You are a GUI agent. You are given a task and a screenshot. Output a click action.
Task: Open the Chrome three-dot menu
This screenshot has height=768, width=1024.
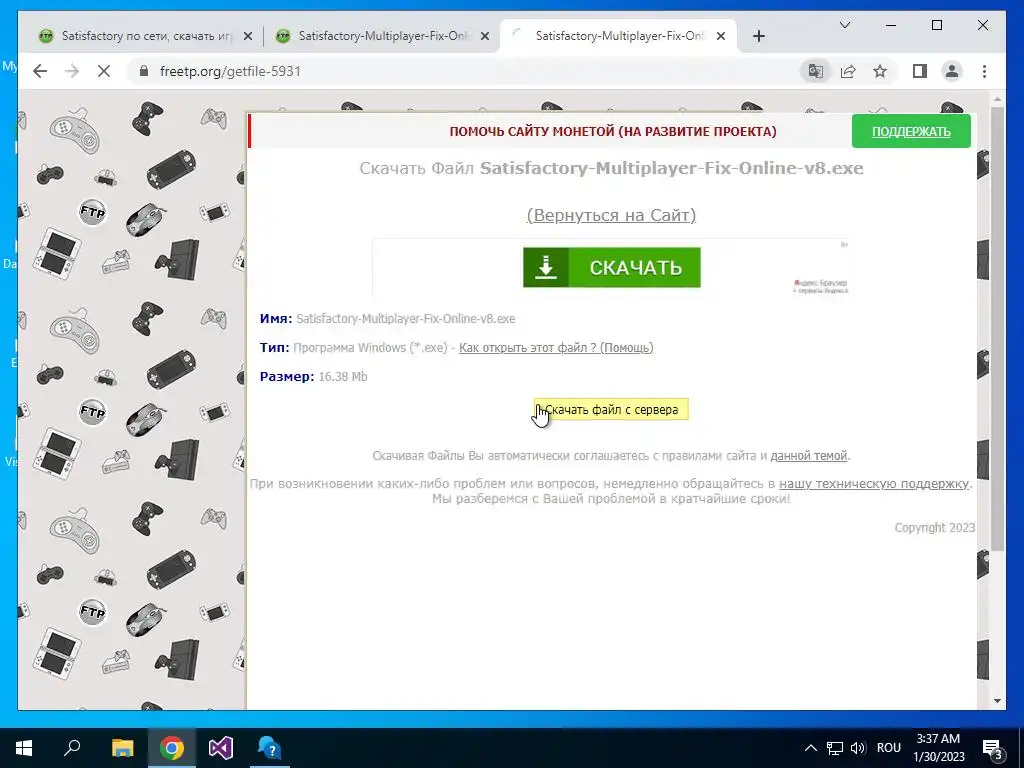(x=984, y=71)
